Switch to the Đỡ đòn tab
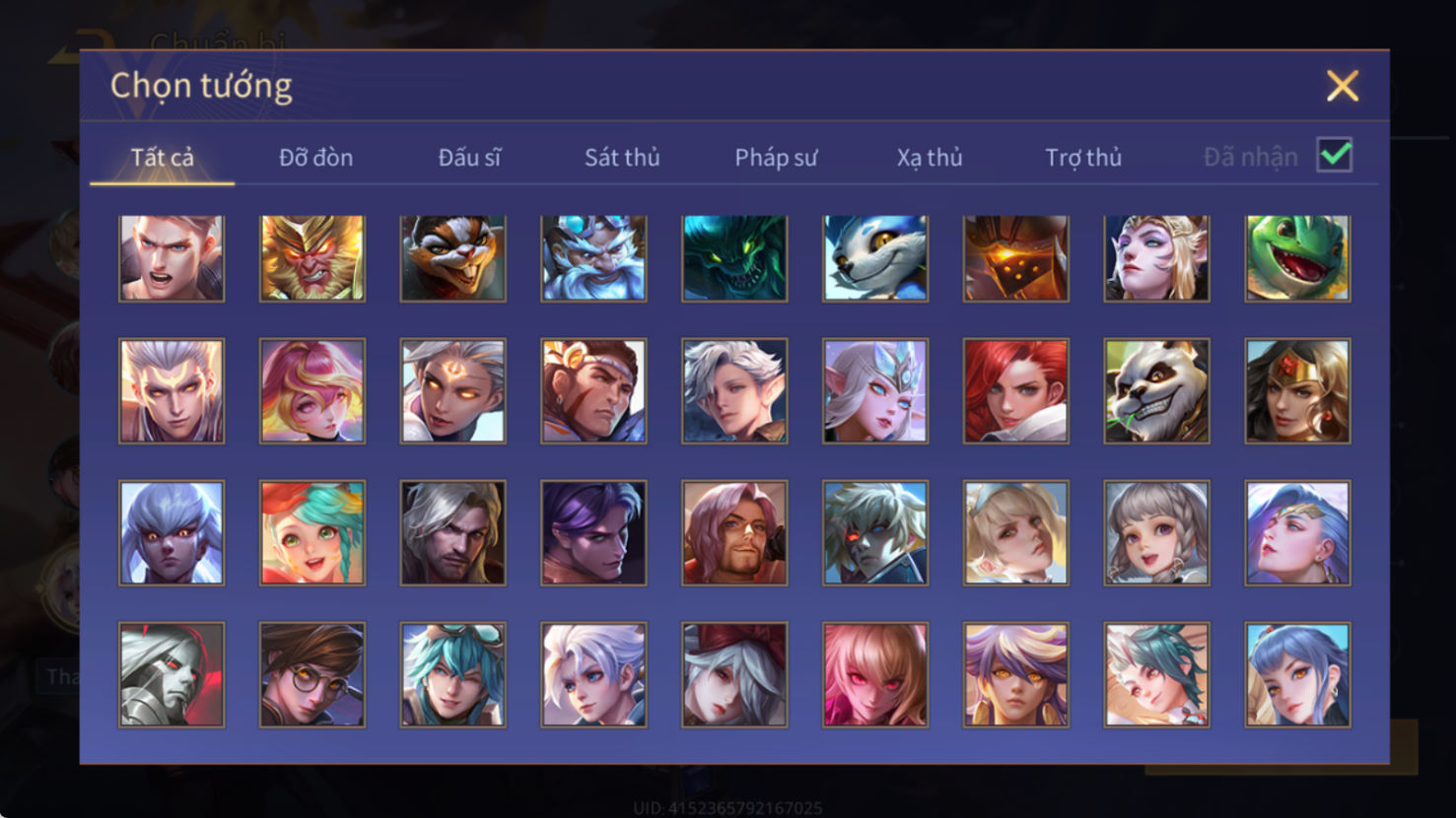 point(315,158)
